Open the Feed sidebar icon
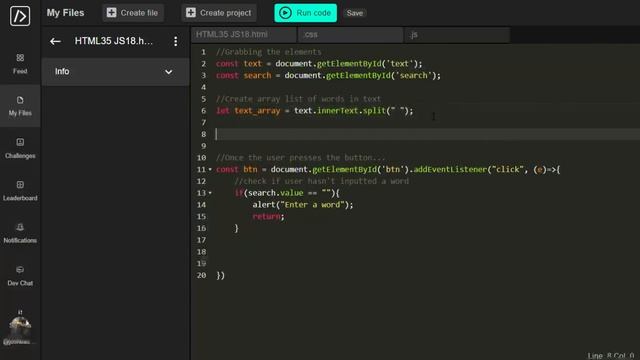Image resolution: width=640 pixels, height=360 pixels. (x=20, y=58)
